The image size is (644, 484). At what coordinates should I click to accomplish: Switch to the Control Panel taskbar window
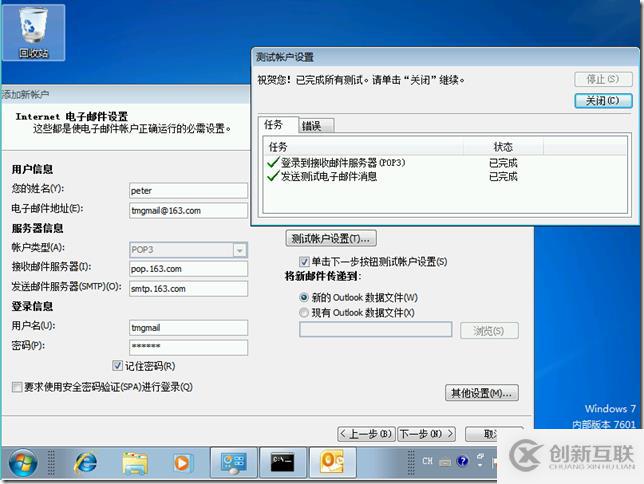point(234,463)
